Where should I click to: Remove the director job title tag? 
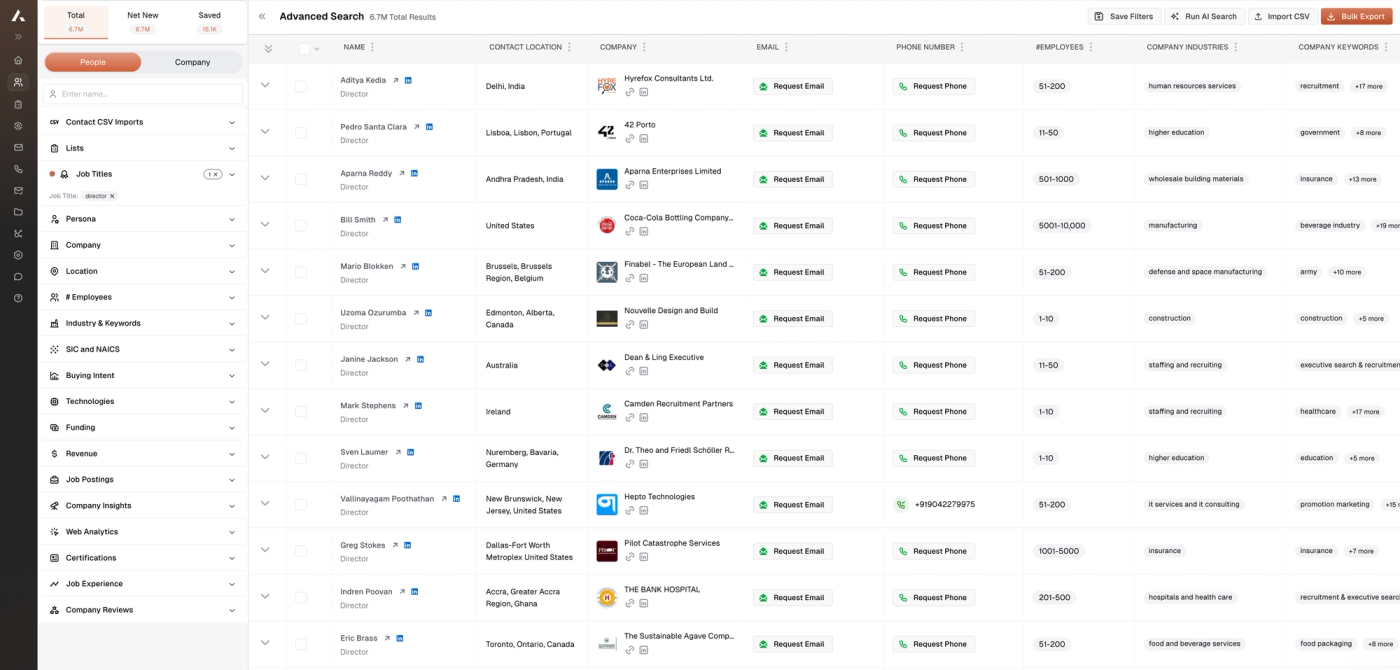112,196
